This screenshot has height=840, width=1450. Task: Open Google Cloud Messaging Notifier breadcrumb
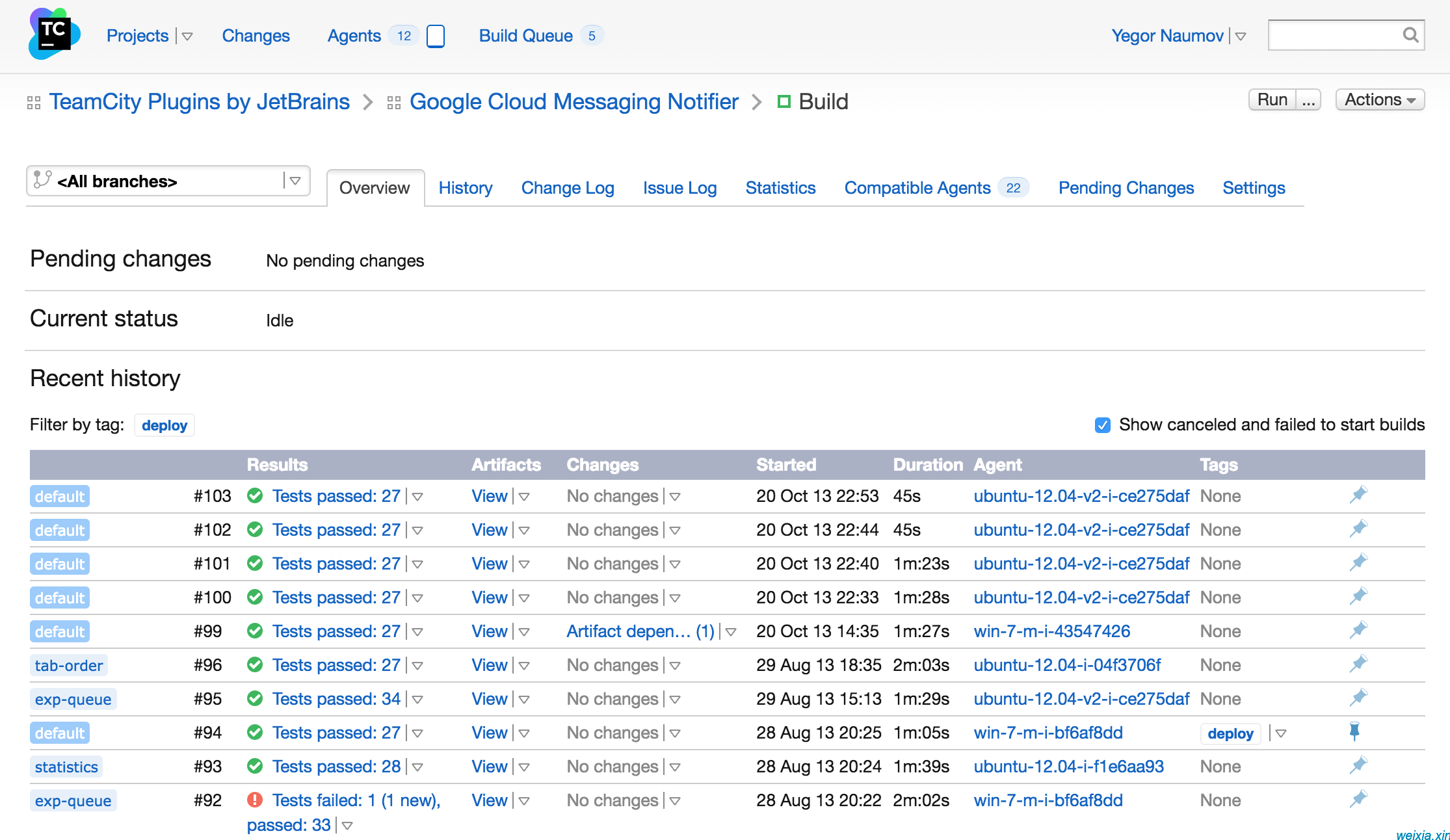click(573, 102)
